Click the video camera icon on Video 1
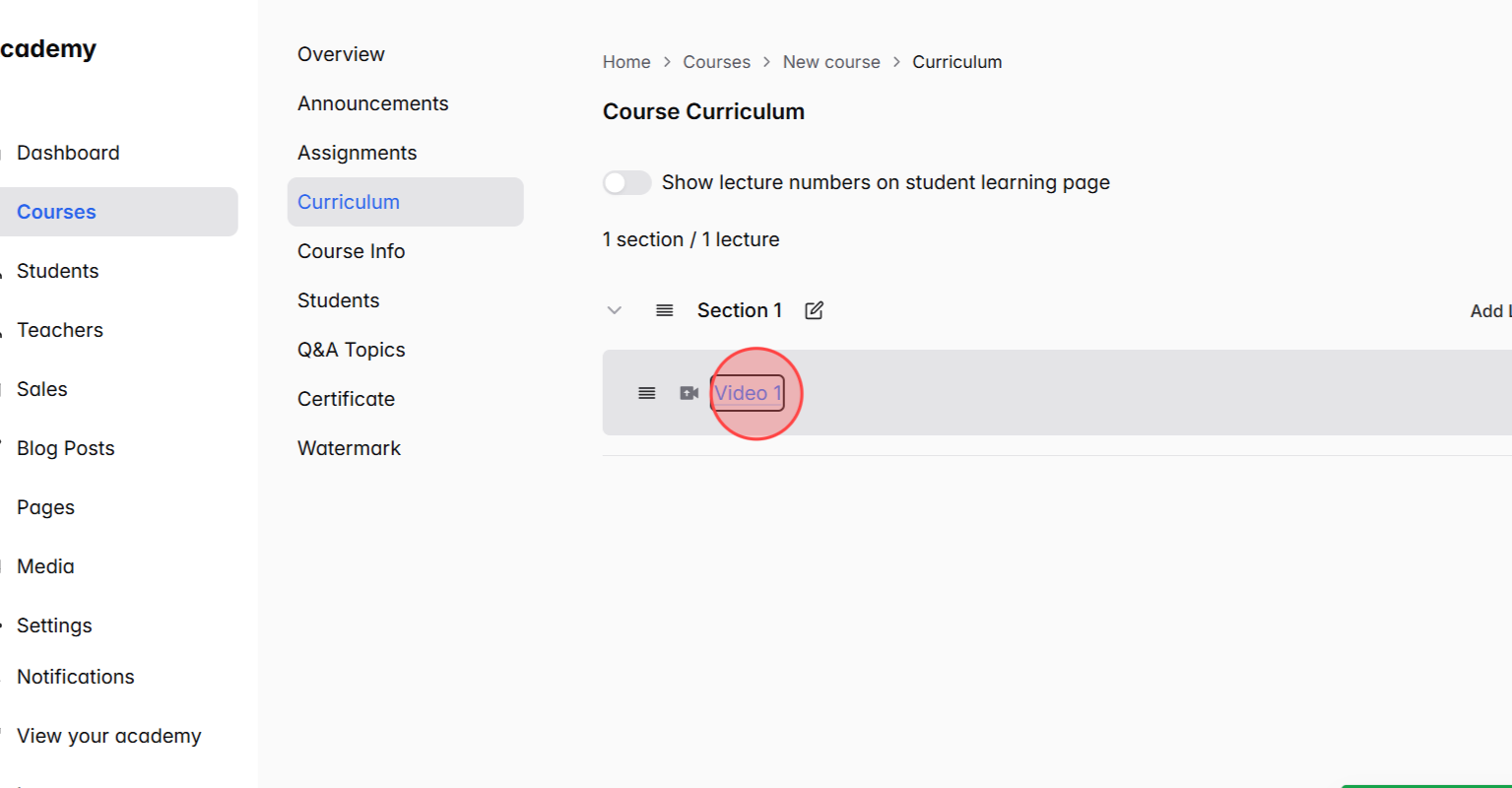The image size is (1512, 788). pos(689,392)
